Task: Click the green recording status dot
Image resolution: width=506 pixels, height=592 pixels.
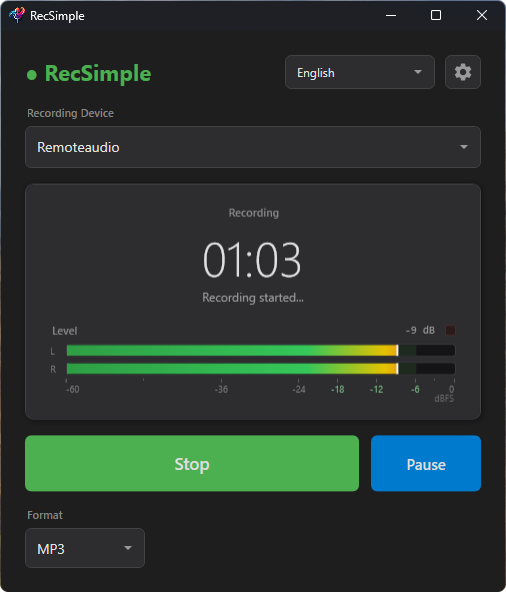Action: click(x=32, y=75)
